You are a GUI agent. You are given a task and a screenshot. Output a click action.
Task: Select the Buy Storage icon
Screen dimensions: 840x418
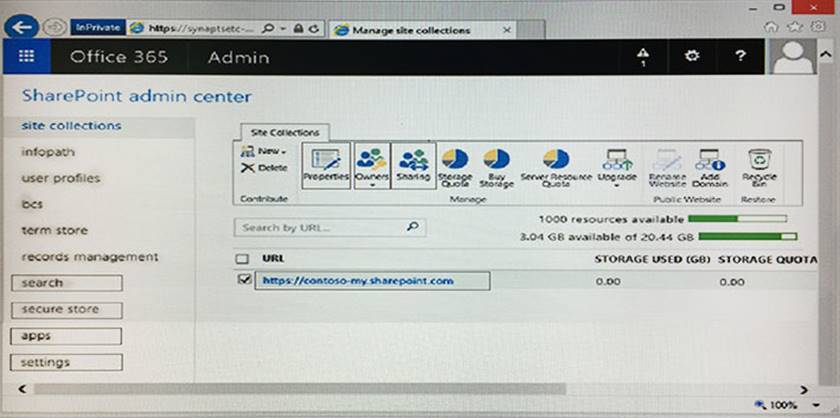(x=496, y=165)
